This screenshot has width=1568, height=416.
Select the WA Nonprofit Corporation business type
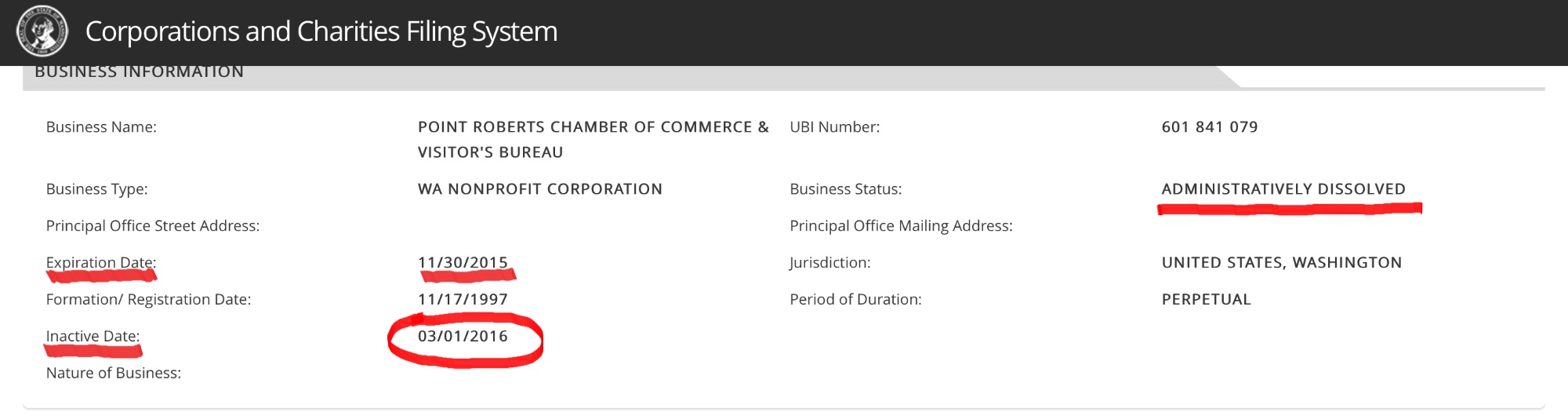[539, 189]
